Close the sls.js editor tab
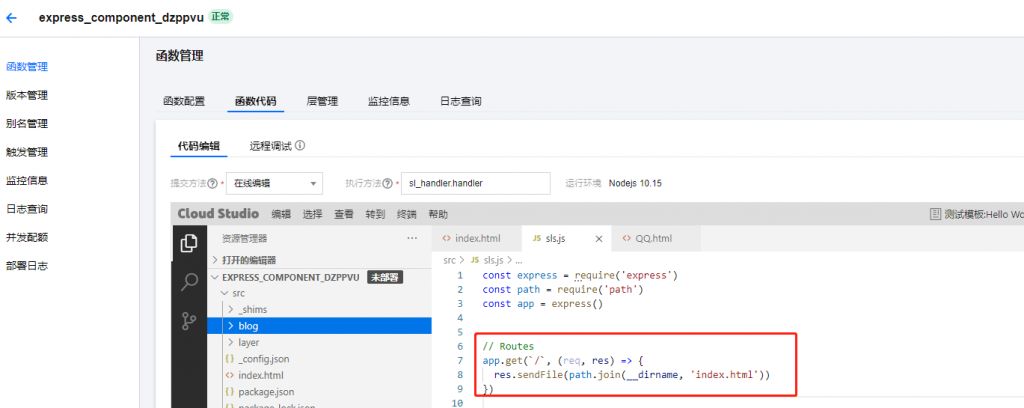 599,239
